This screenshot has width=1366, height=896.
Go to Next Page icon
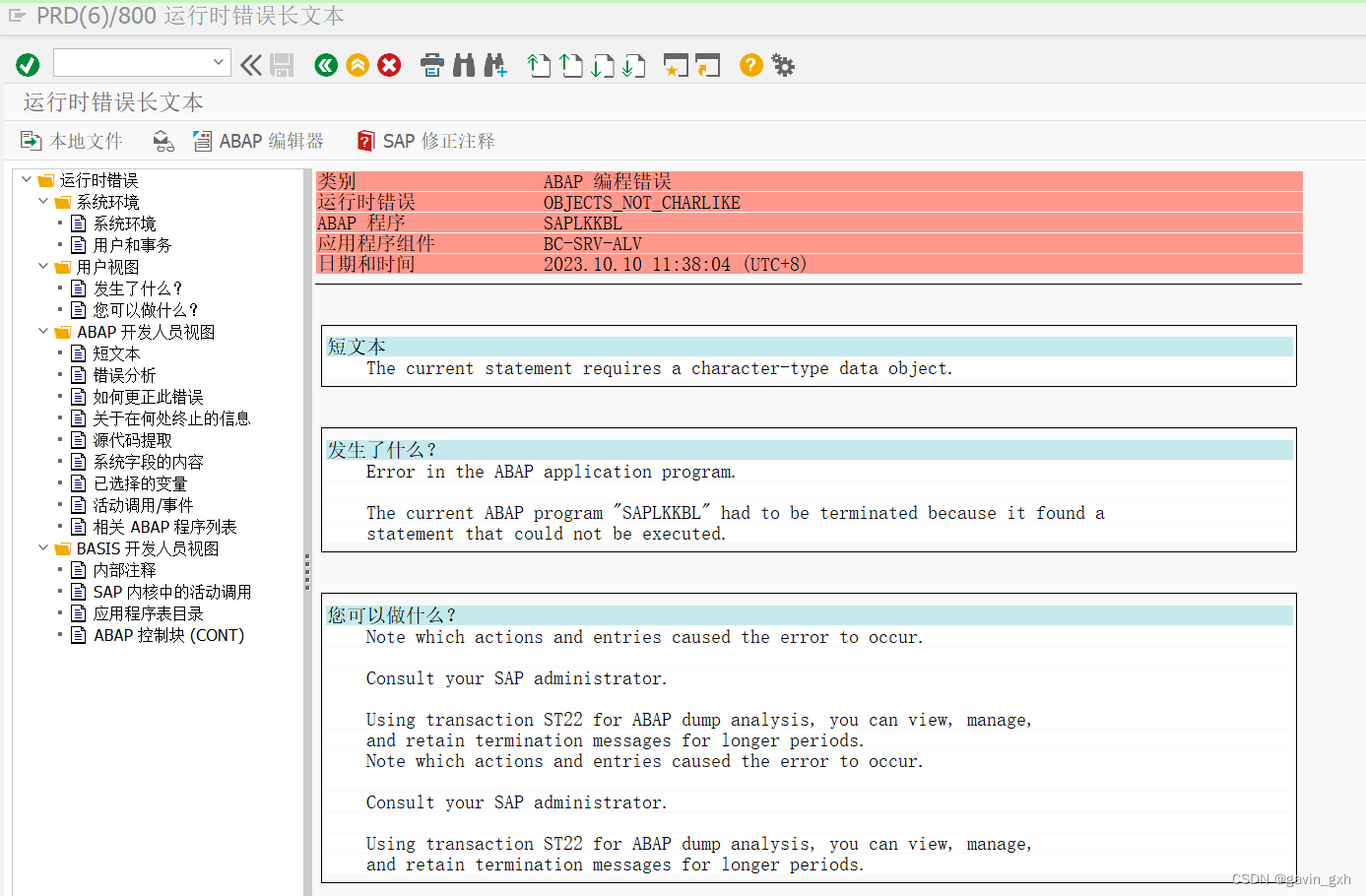tap(602, 65)
